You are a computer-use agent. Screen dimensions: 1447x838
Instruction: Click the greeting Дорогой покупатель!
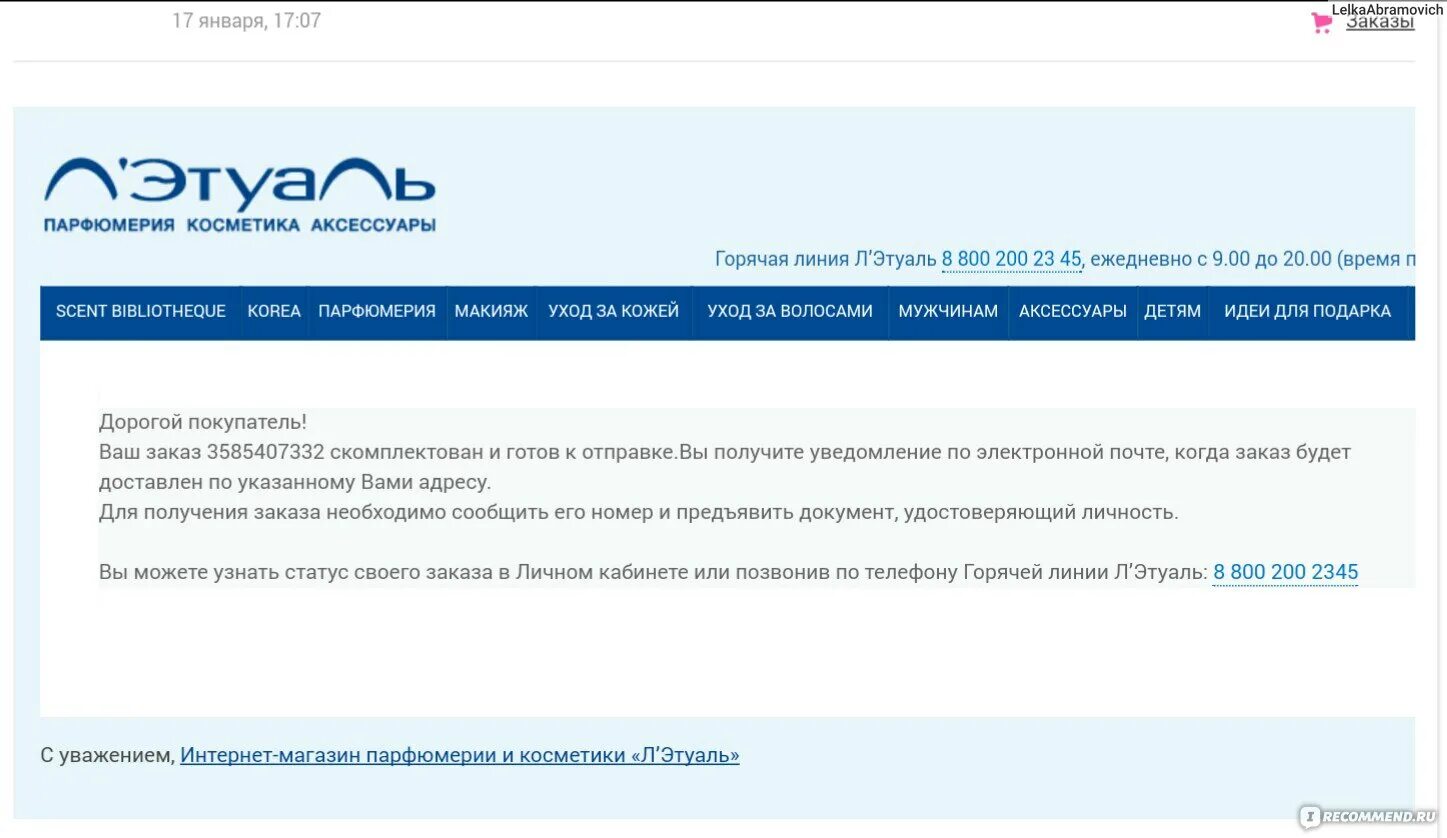point(203,422)
